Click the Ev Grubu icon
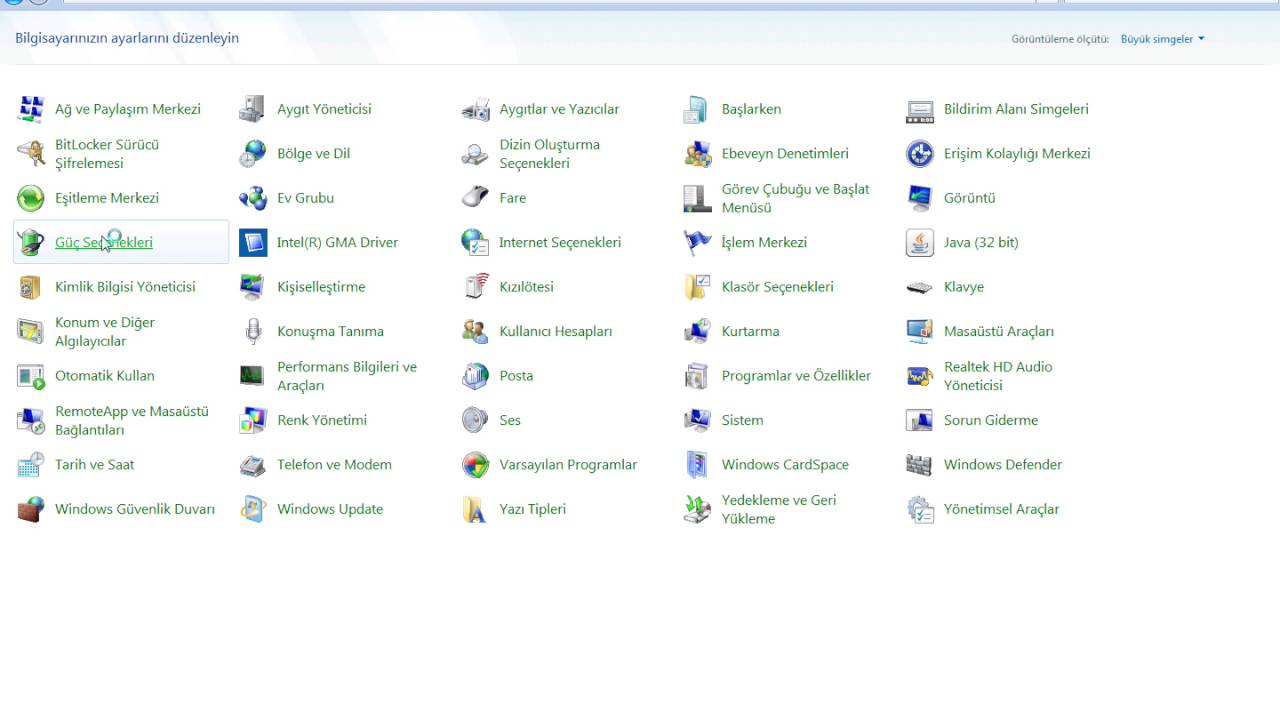Screen dimensions: 1280x720 point(253,198)
